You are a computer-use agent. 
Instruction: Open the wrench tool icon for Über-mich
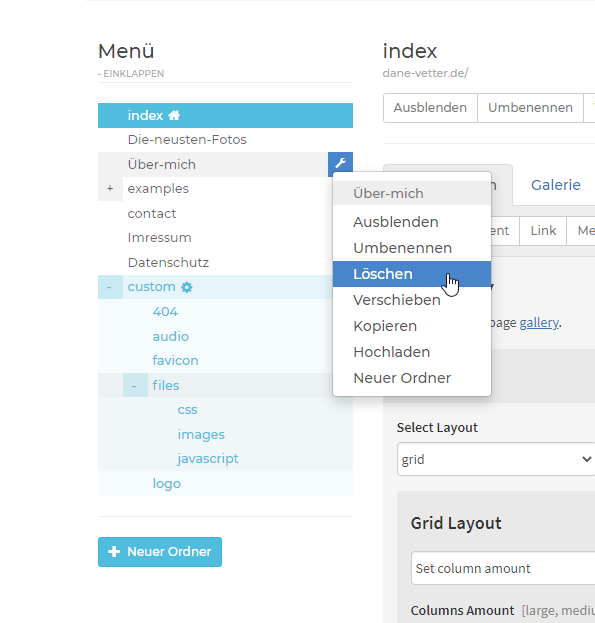(x=340, y=164)
